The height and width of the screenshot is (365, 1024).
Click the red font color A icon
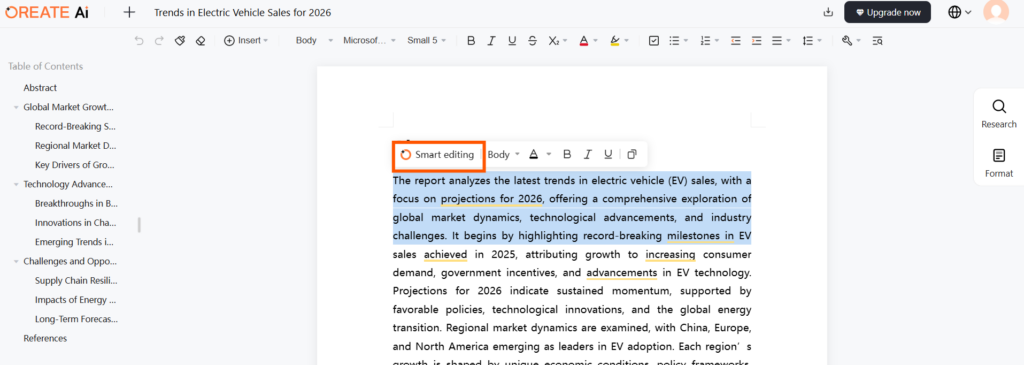click(x=584, y=40)
